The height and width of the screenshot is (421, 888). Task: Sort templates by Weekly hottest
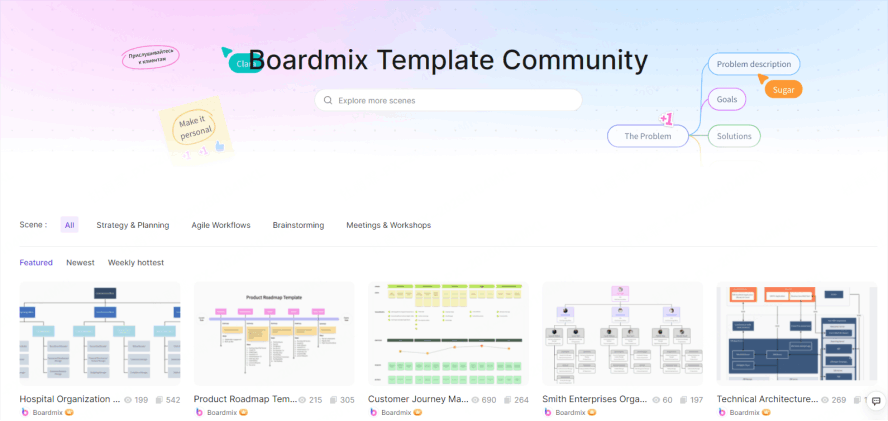pyautogui.click(x=136, y=262)
